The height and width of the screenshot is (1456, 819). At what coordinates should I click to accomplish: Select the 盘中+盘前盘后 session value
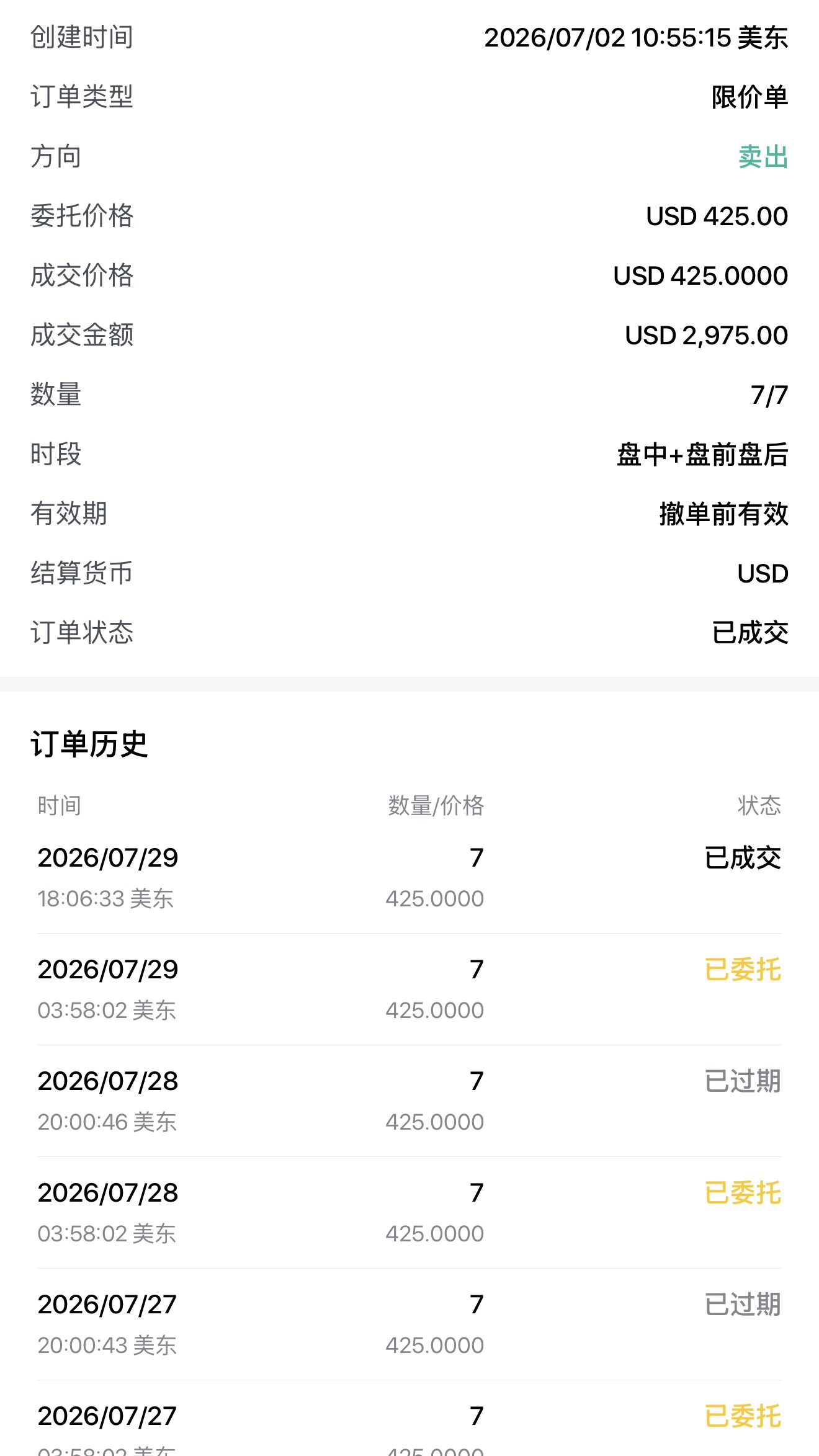tap(702, 454)
